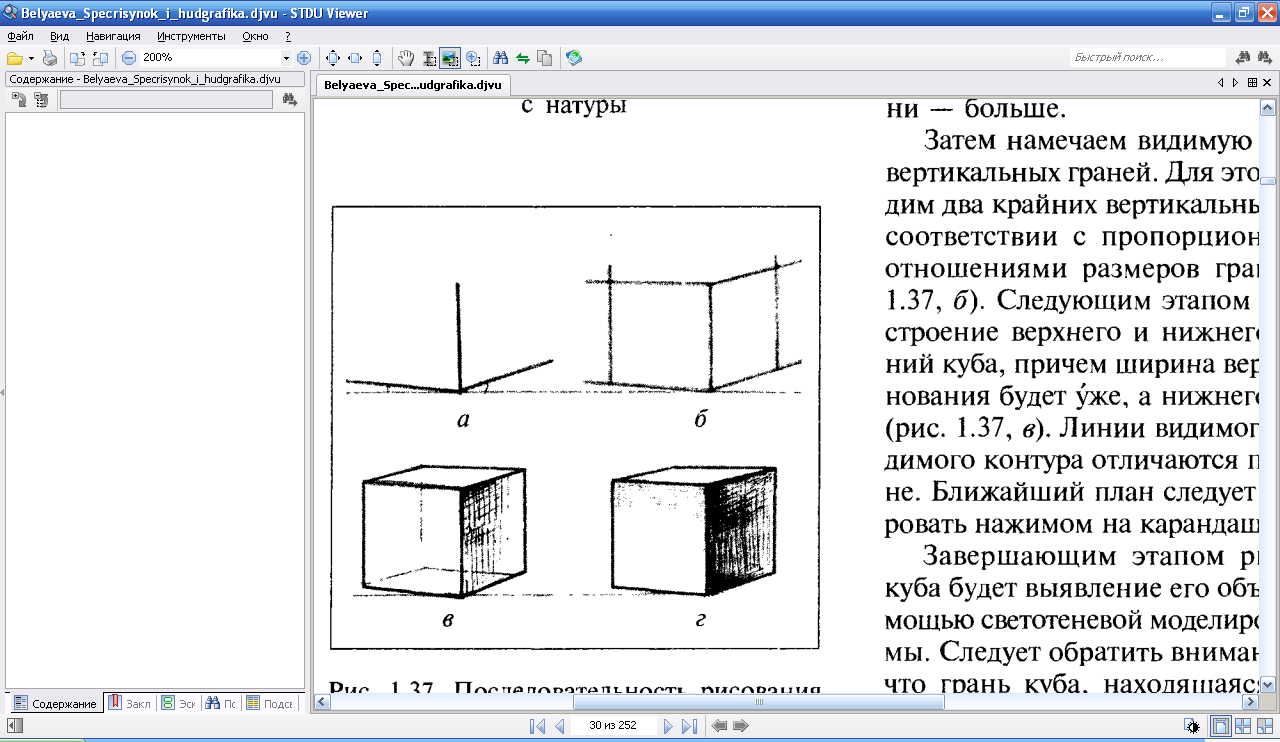
Task: Switch to the По search tab
Action: coord(221,703)
